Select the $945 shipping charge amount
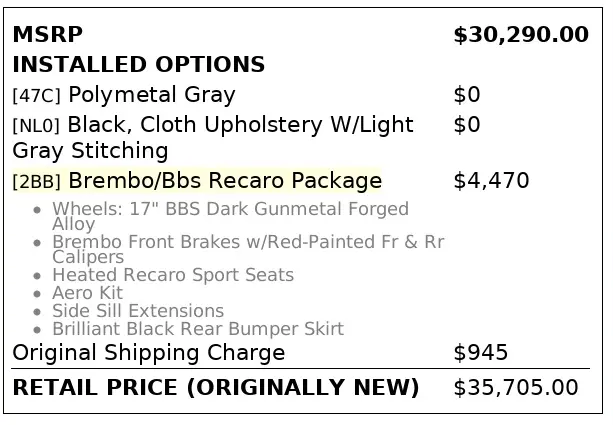Viewport: 613px width, 425px height. click(x=481, y=353)
